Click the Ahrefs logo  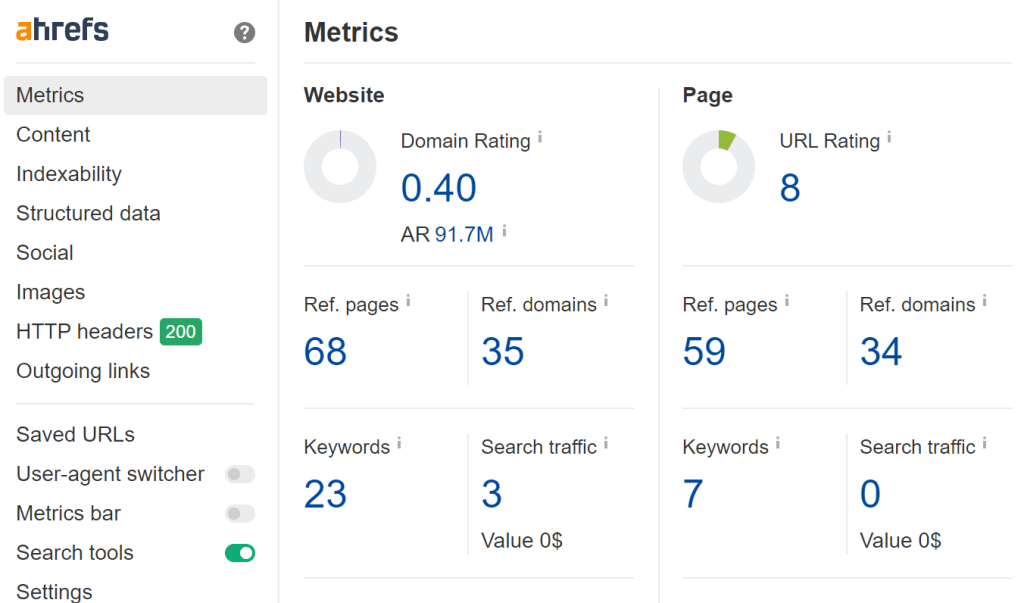click(x=62, y=29)
